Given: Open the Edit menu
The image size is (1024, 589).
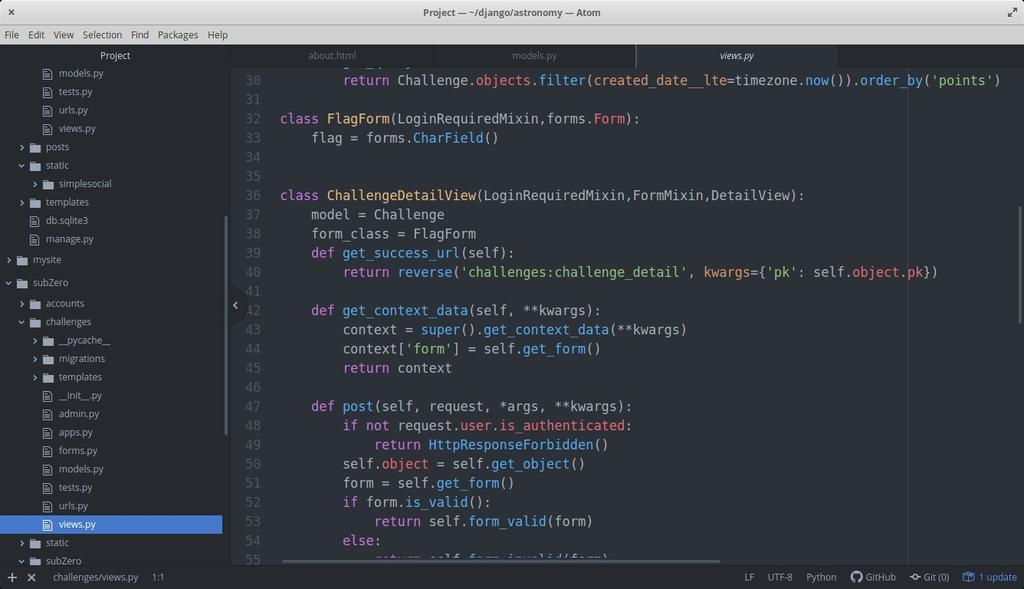Looking at the screenshot, I should [36, 35].
